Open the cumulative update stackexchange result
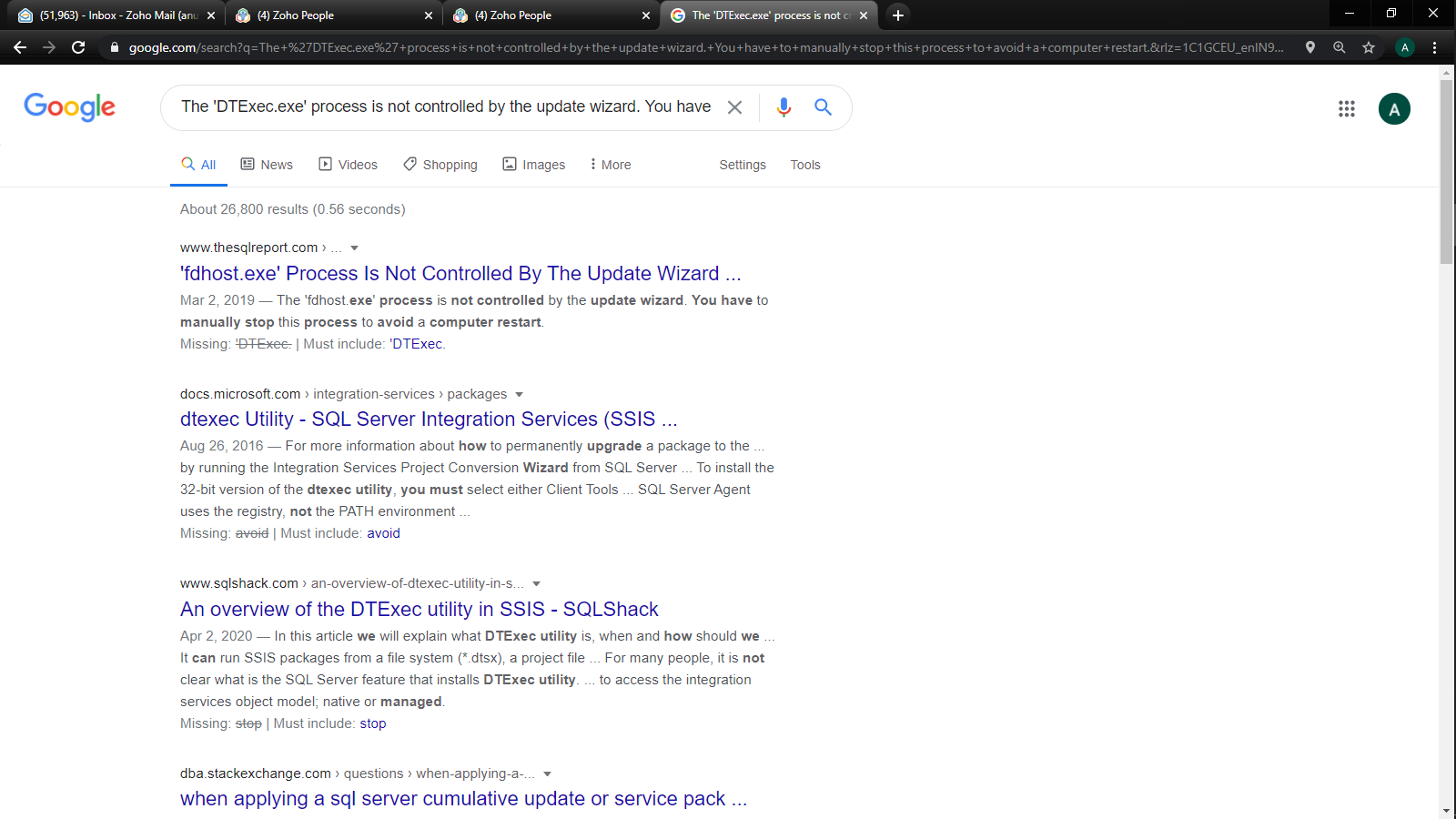 coord(463,799)
